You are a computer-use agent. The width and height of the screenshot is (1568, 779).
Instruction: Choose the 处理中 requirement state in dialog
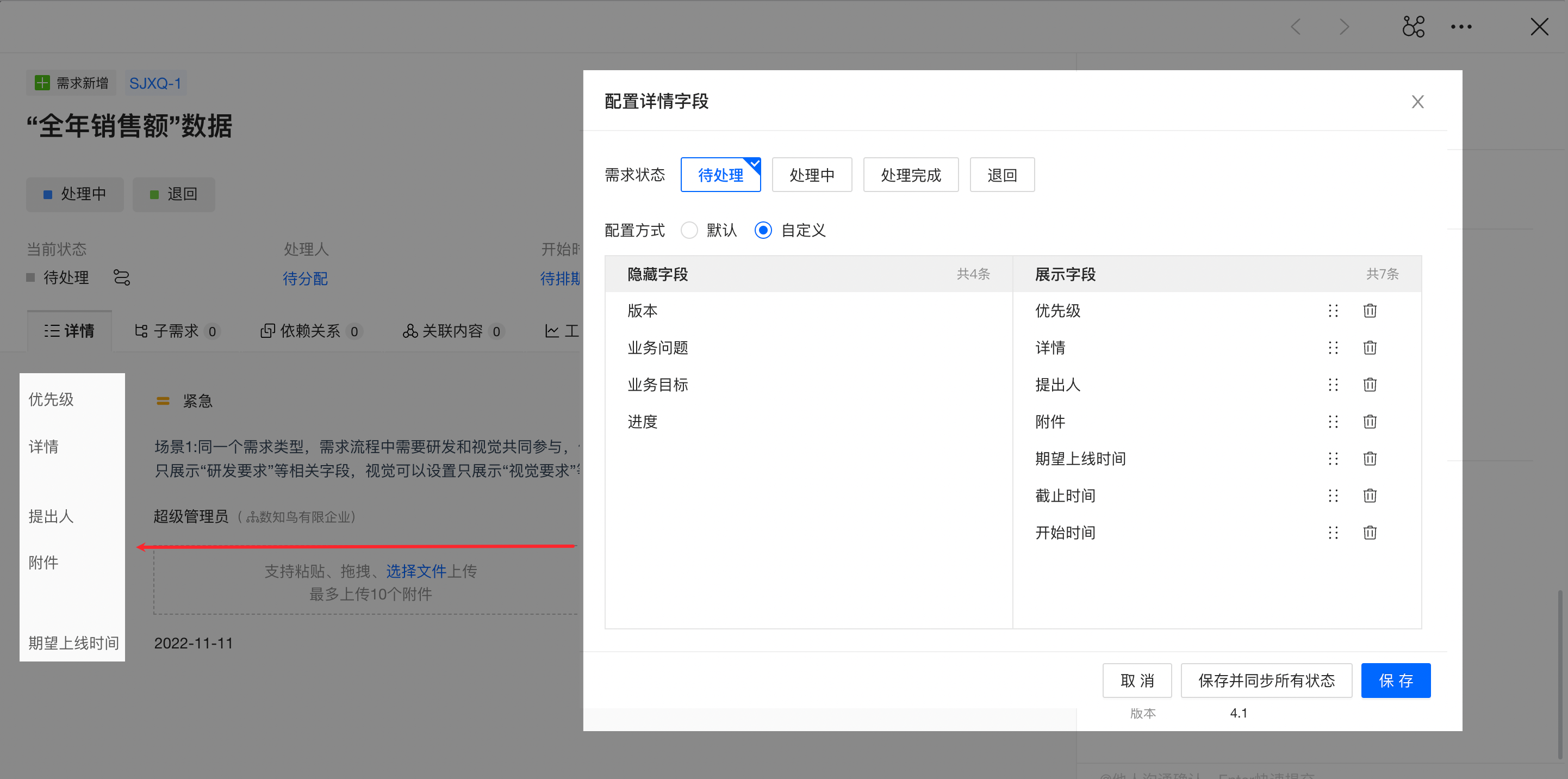tap(811, 175)
